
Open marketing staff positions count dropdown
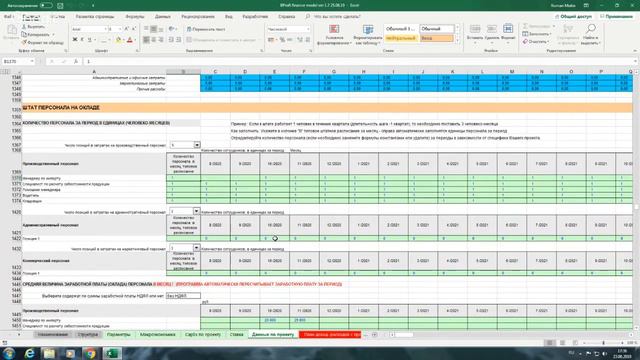coord(196,248)
